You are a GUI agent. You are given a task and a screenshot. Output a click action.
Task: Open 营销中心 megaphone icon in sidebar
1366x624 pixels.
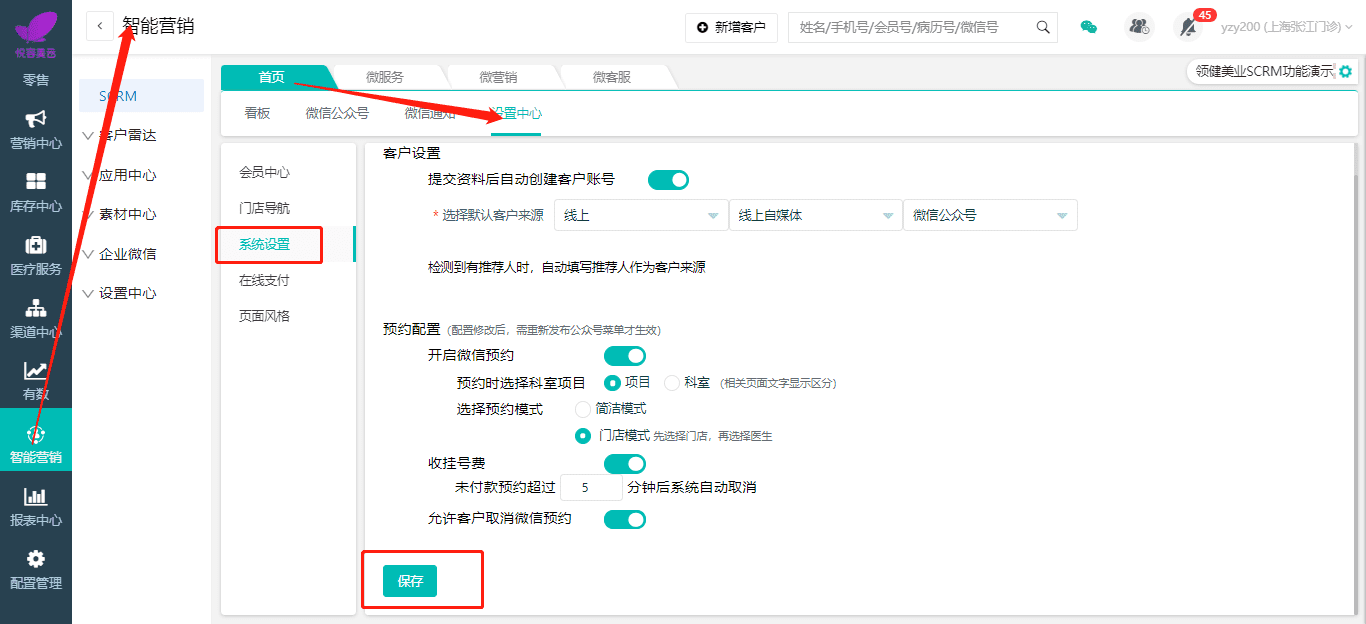click(36, 120)
